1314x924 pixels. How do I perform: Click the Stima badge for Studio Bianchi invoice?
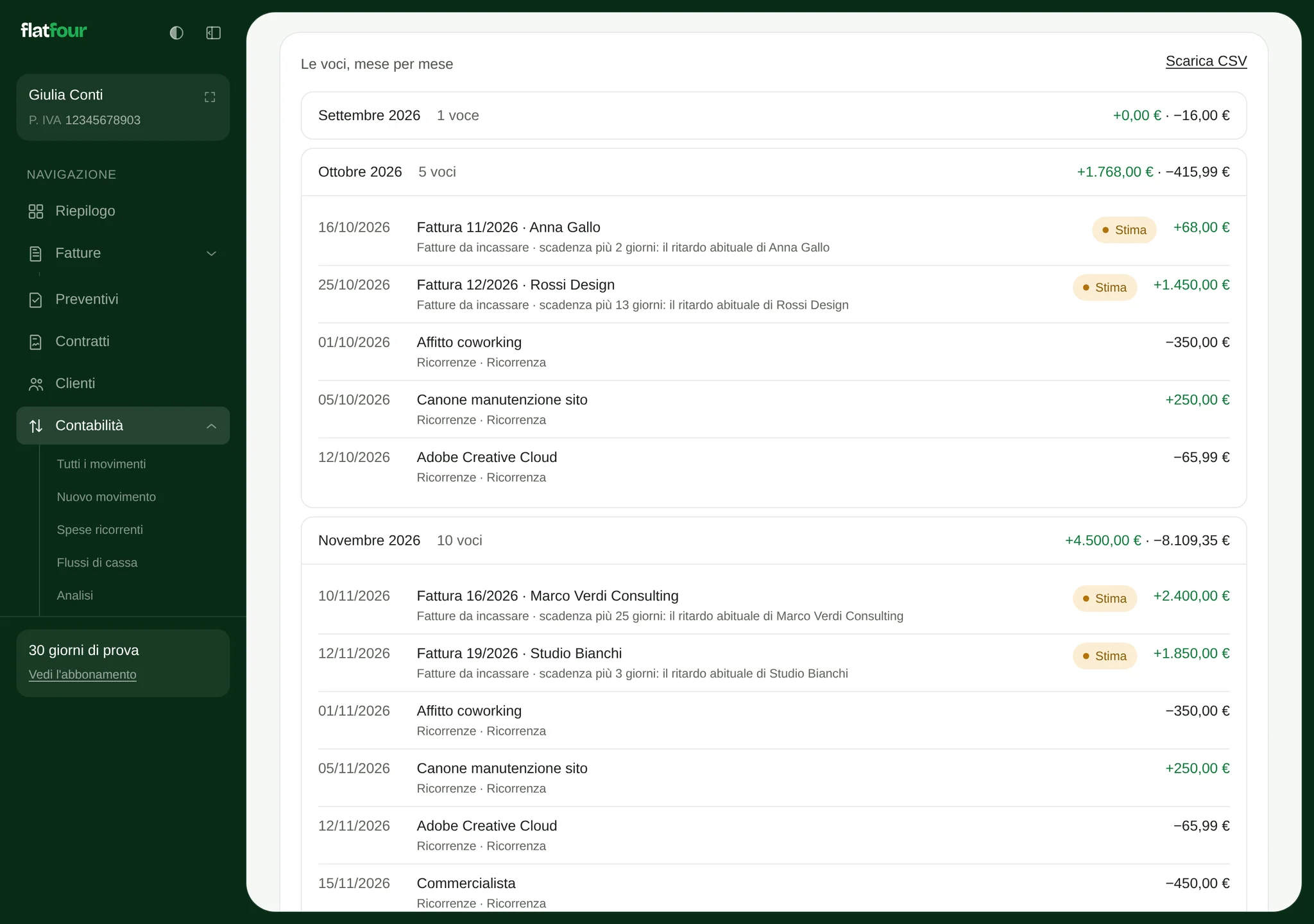coord(1105,656)
